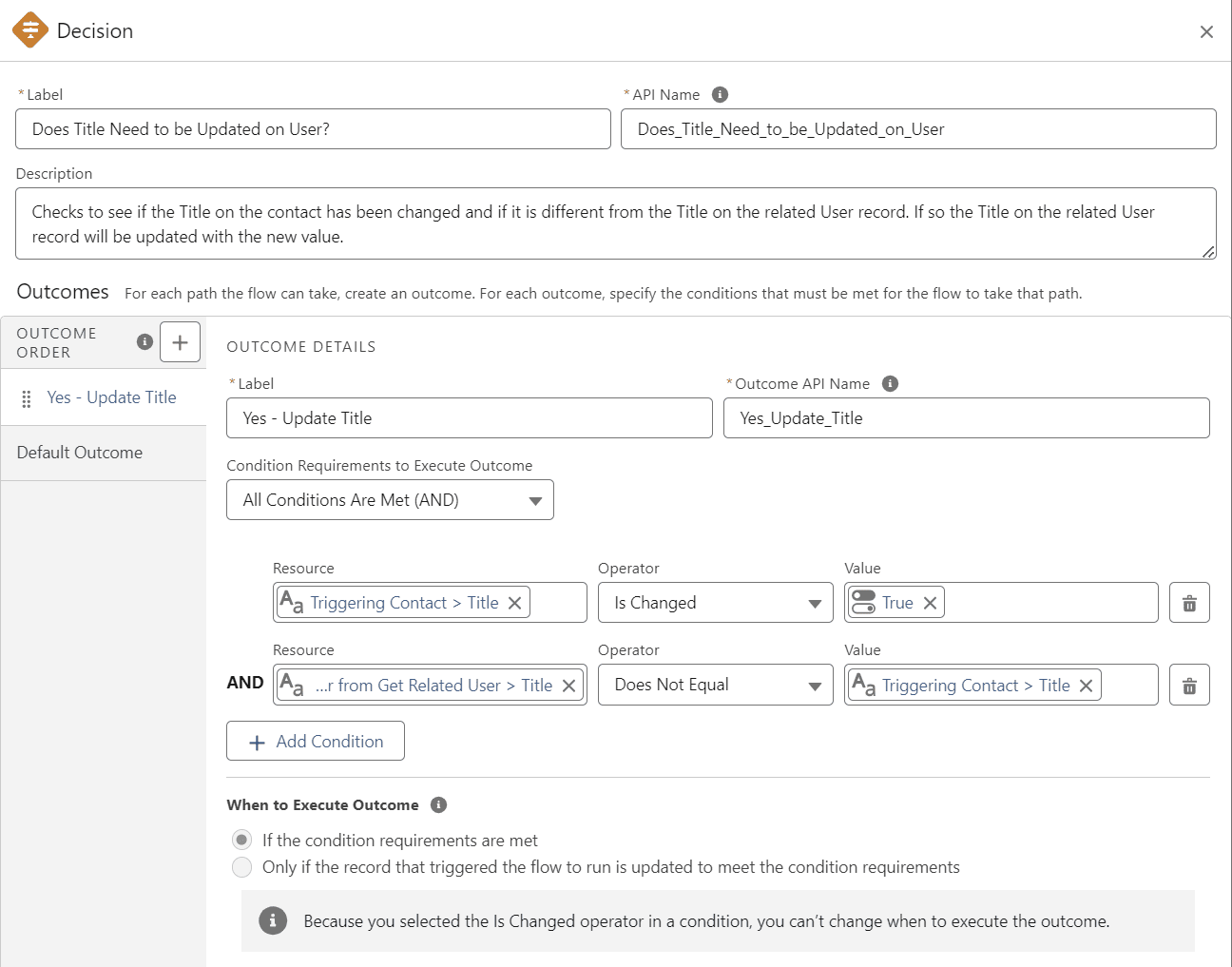Select 'Only if the record that triggered' radio option

pos(242,866)
